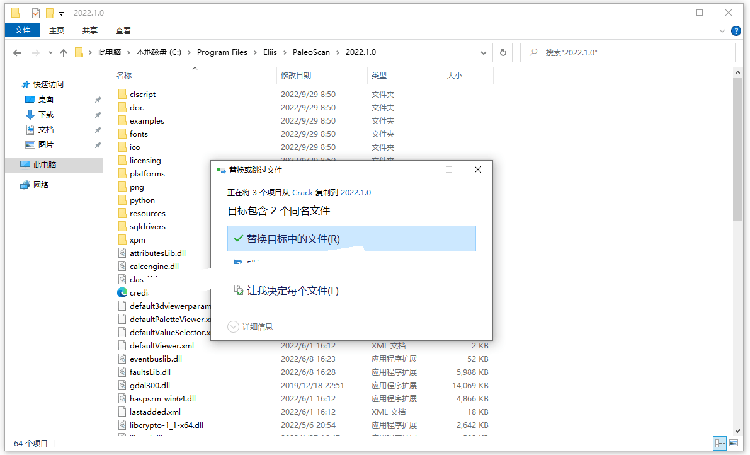Select the ico folder
This screenshot has height=455, width=750.
[x=129, y=147]
